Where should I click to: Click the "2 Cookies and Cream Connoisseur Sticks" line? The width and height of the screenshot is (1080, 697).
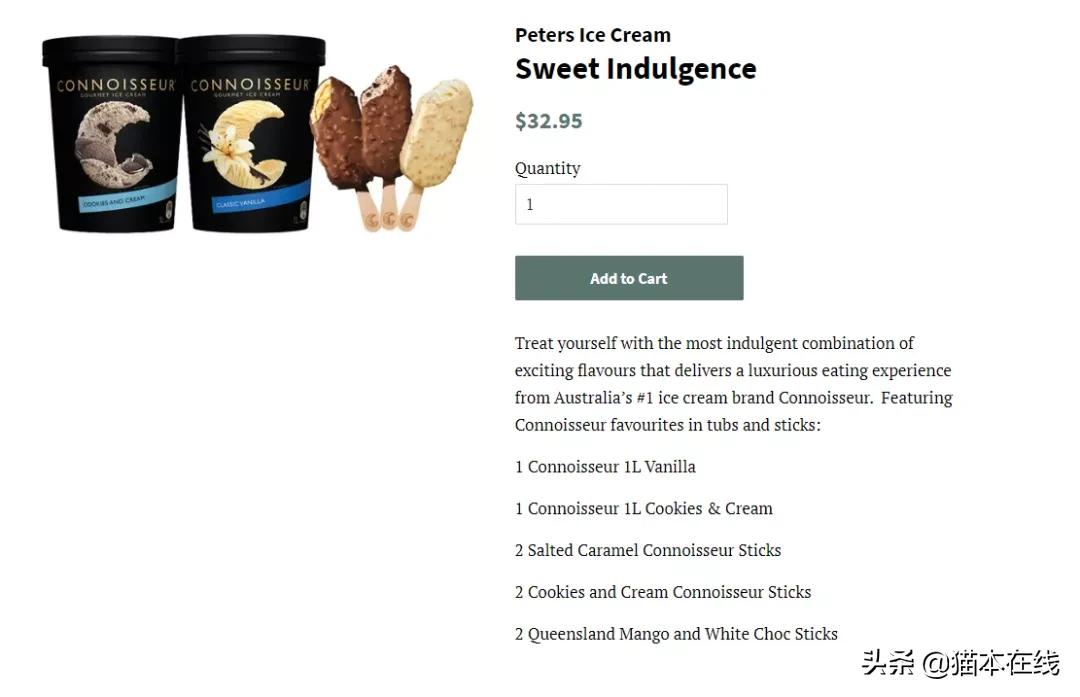(x=662, y=592)
